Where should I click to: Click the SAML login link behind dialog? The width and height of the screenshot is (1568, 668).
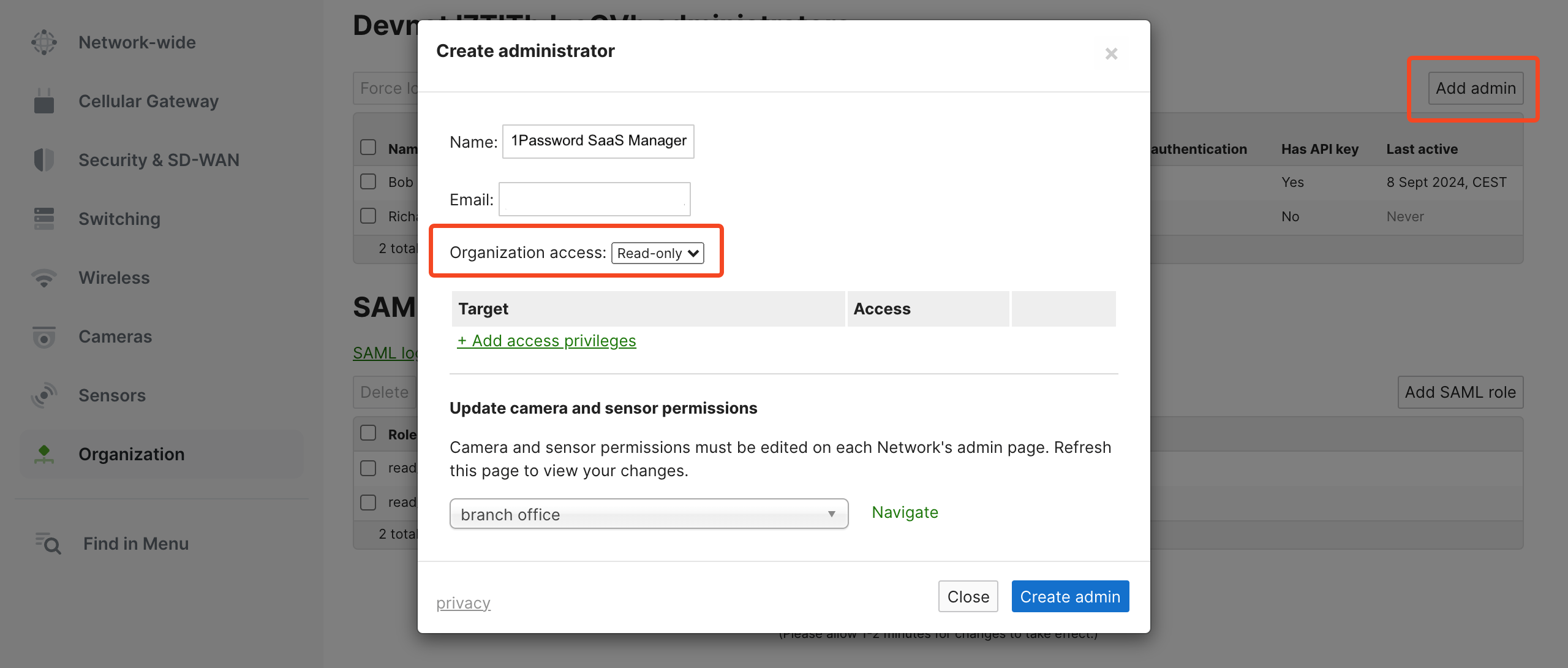[385, 353]
